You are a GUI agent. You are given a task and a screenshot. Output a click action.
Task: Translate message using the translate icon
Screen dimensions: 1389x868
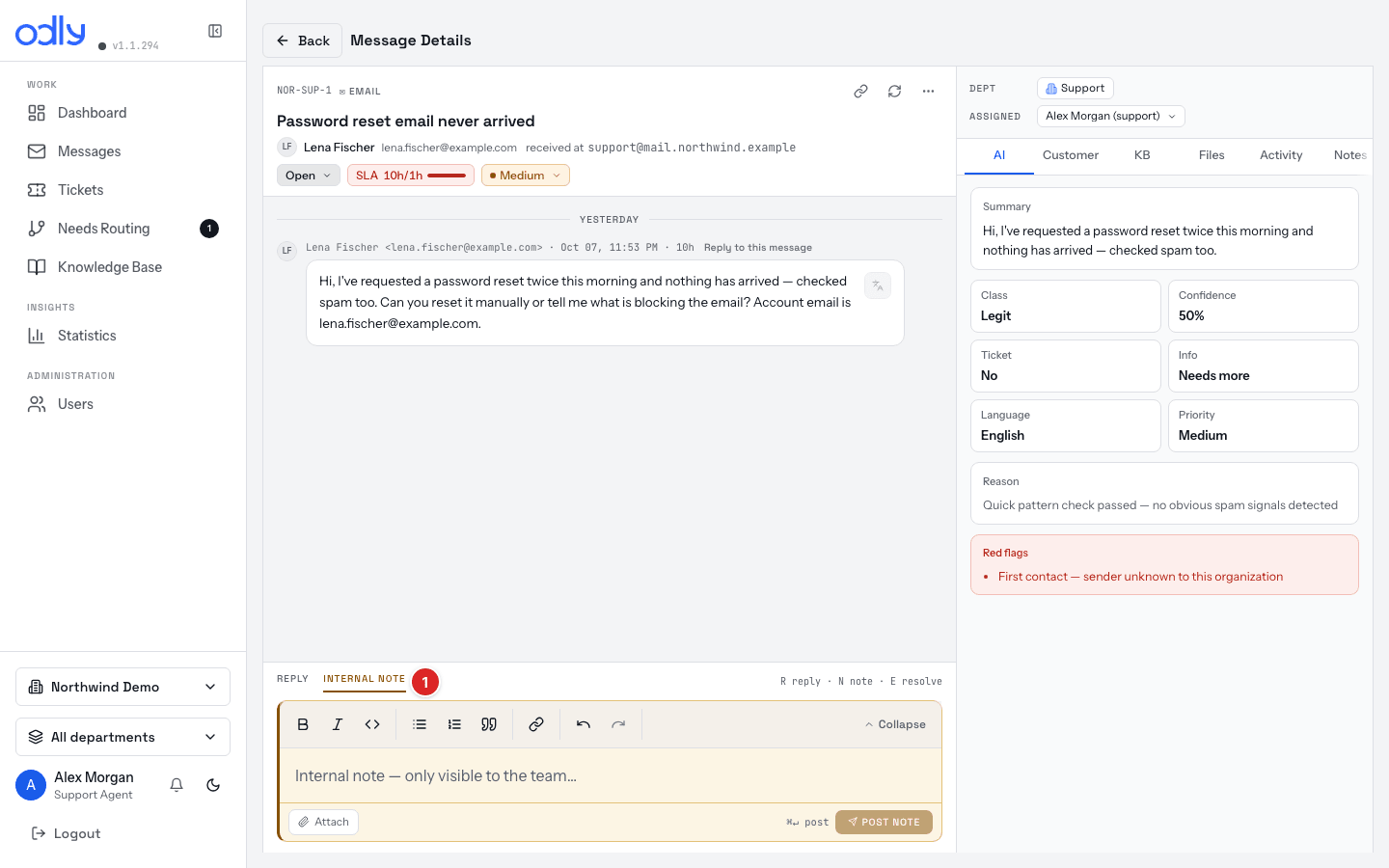pyautogui.click(x=878, y=285)
